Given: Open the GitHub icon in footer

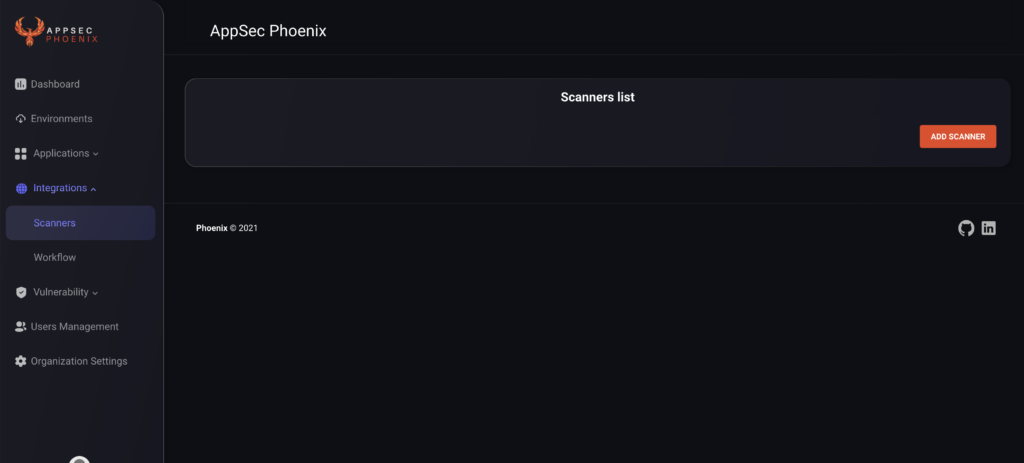Looking at the screenshot, I should tap(966, 228).
